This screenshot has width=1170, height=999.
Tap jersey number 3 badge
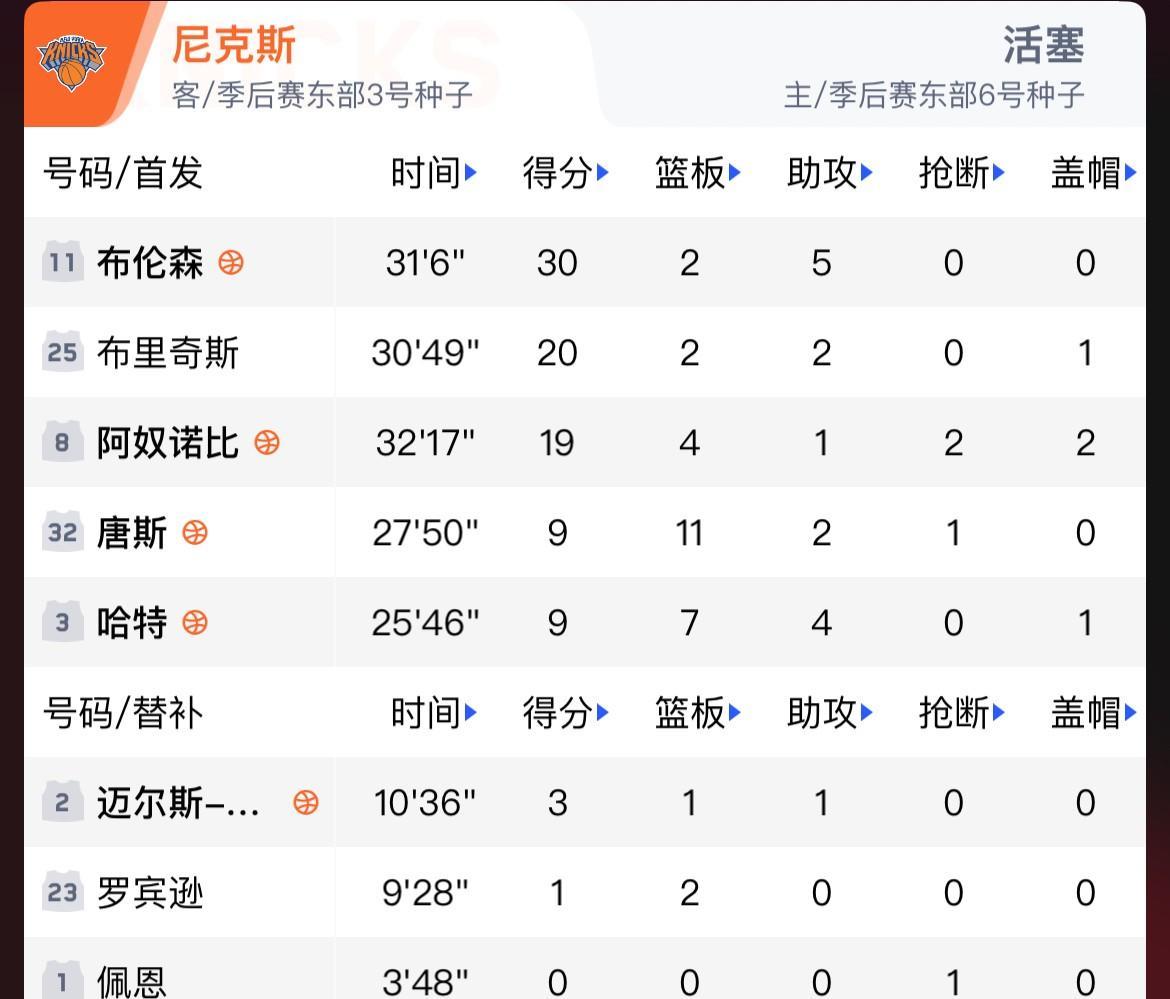click(x=63, y=621)
